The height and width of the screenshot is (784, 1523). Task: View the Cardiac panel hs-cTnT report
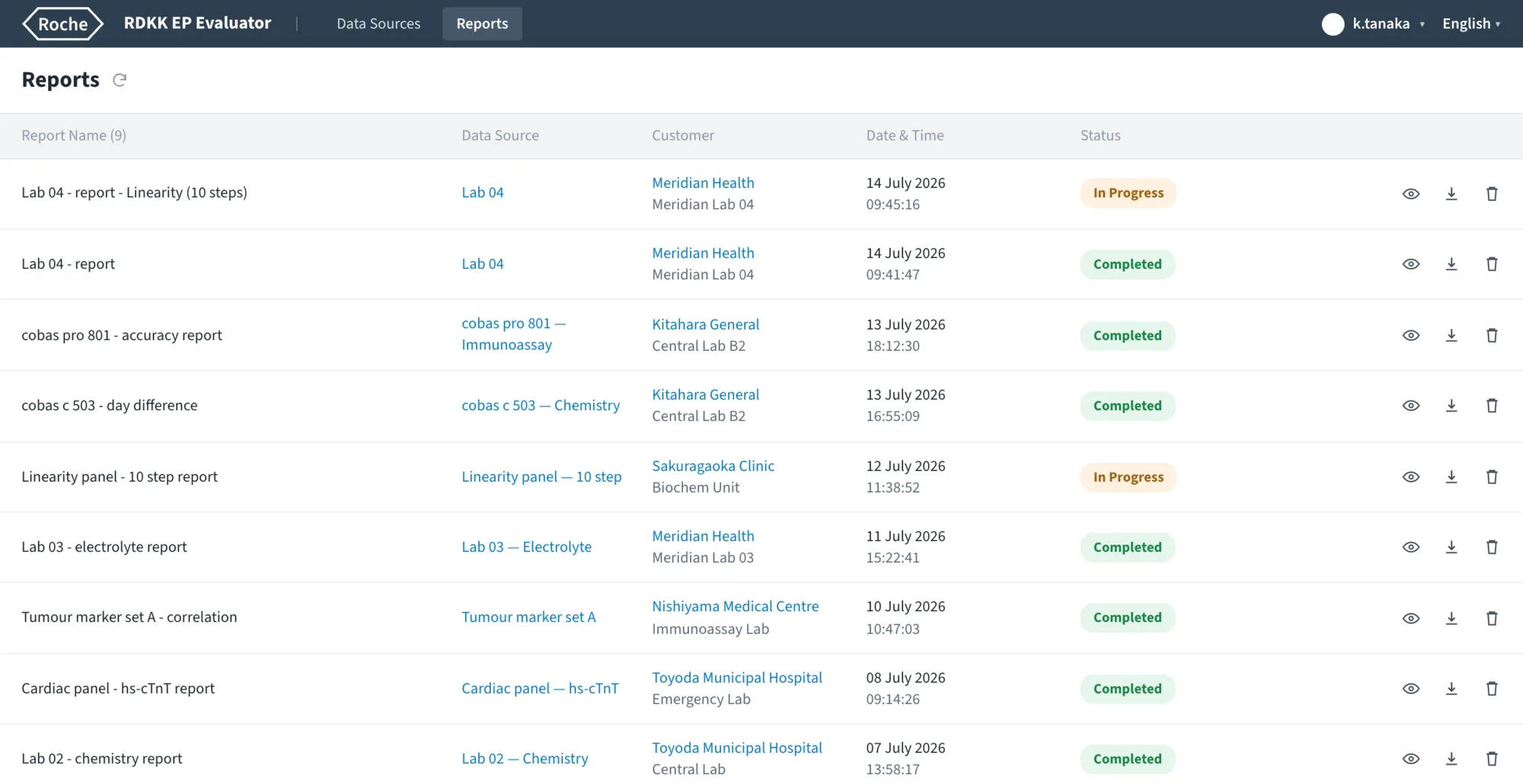tap(1411, 689)
